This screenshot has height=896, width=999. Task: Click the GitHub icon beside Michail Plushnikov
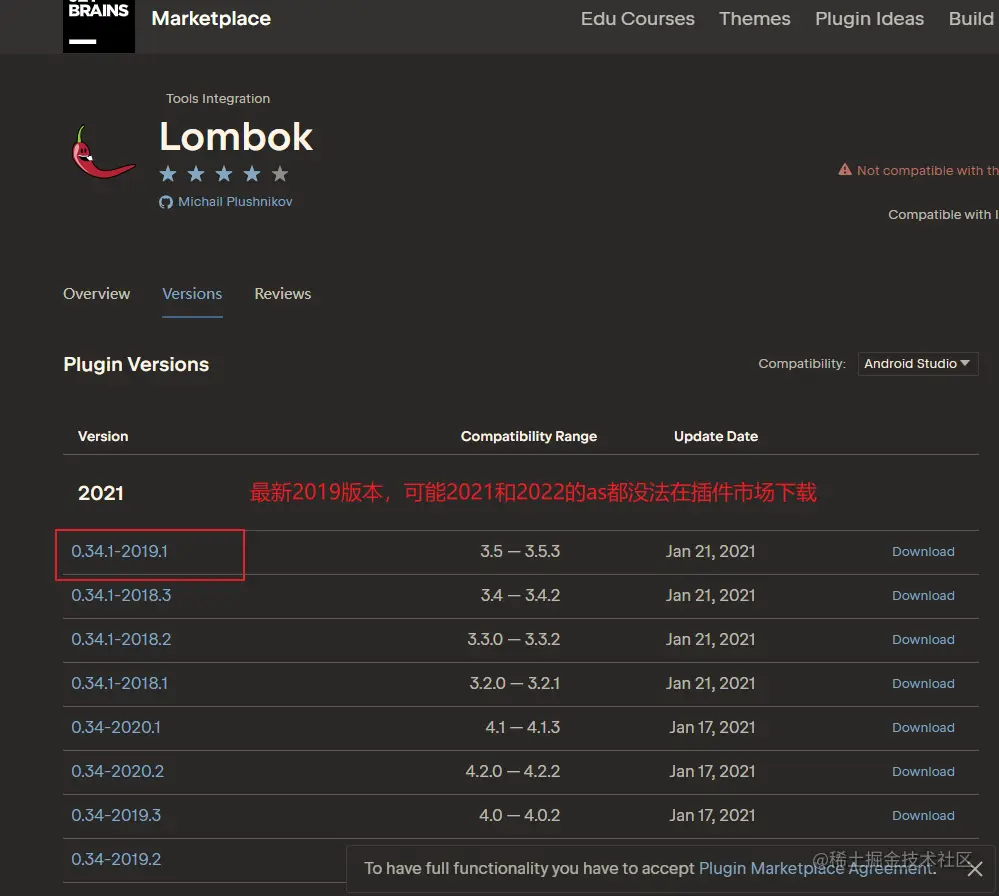pos(166,202)
